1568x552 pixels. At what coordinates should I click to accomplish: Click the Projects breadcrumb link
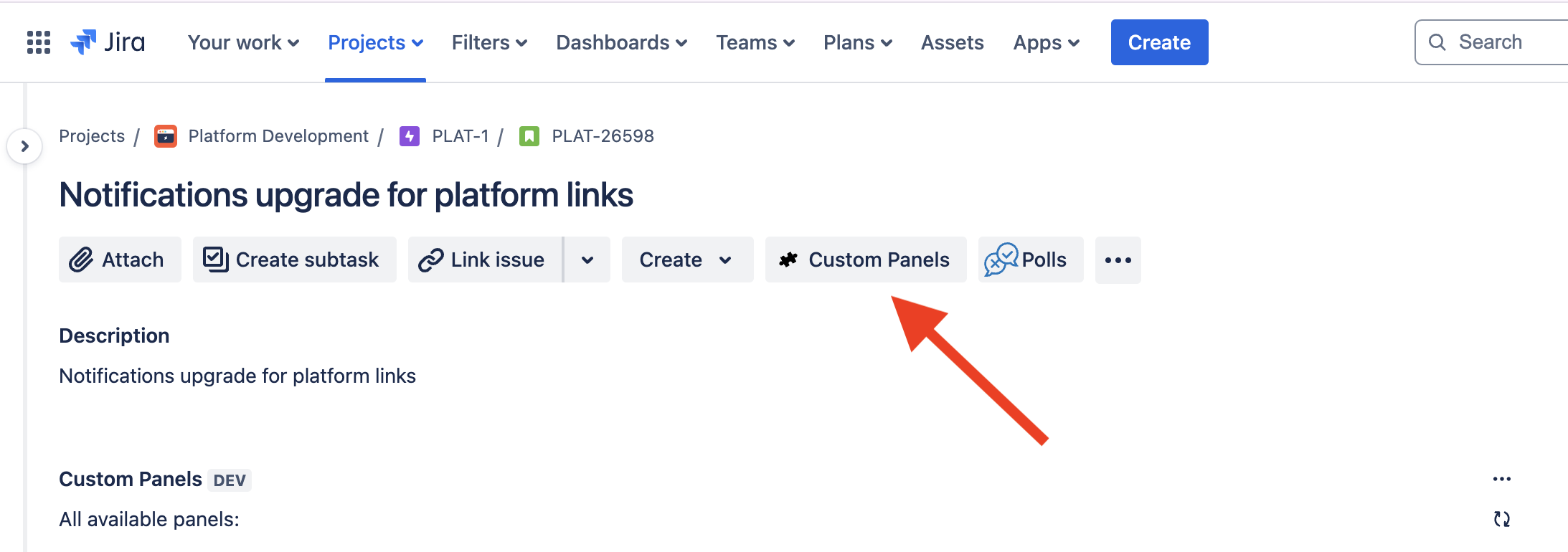(92, 136)
